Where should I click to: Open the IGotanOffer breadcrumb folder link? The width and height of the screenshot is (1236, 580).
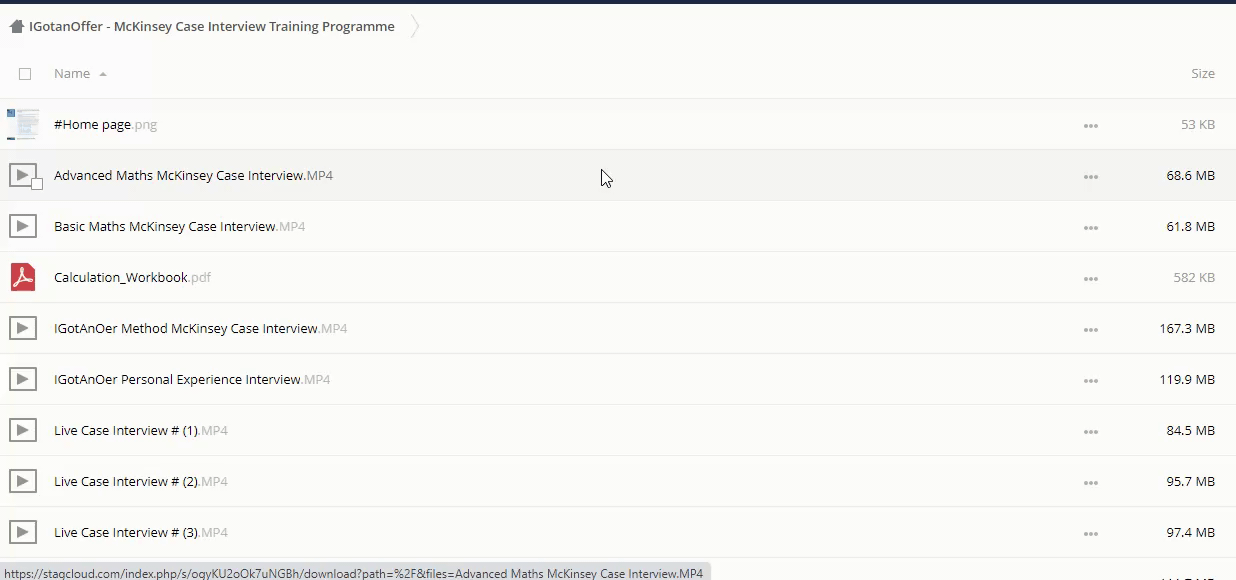tap(212, 27)
